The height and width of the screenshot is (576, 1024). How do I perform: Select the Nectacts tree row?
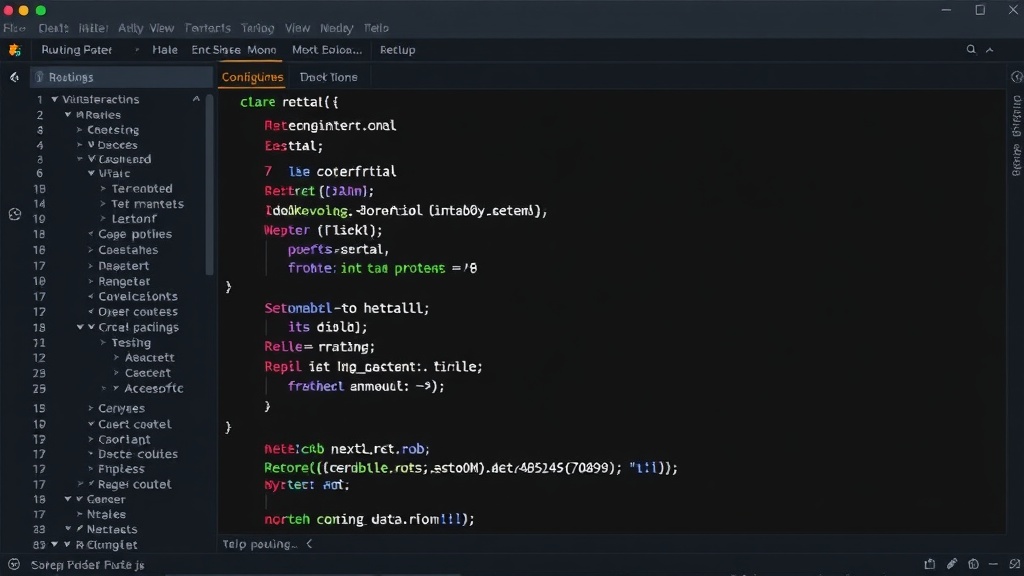coord(112,530)
